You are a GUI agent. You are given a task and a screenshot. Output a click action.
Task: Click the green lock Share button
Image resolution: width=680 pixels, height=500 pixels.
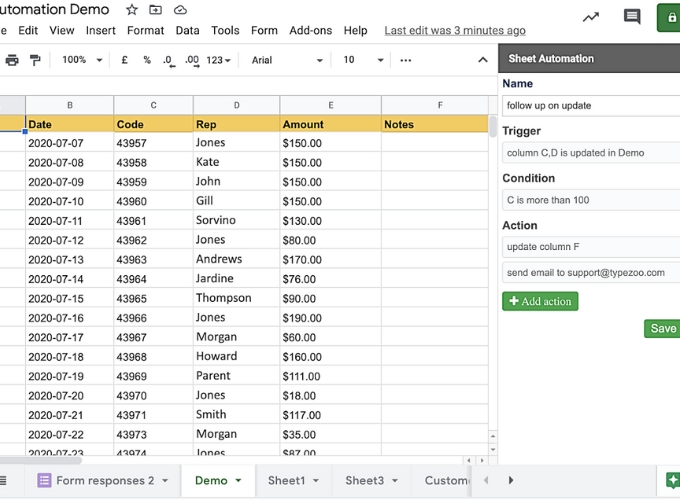tap(669, 18)
